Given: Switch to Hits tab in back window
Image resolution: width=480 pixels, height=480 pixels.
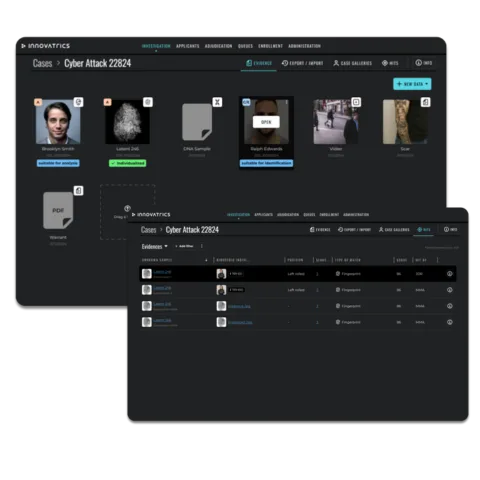Looking at the screenshot, I should point(390,63).
